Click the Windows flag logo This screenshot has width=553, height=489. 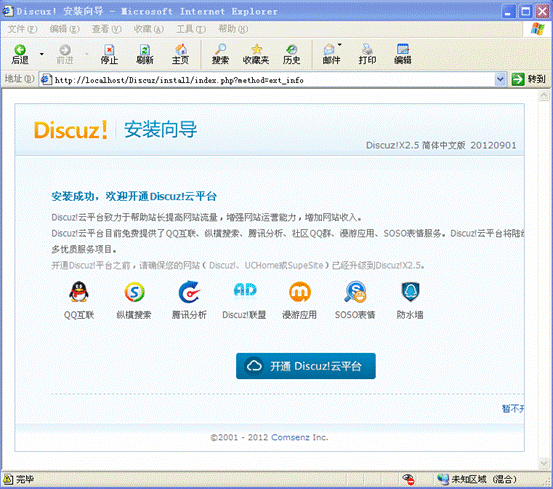tap(537, 29)
